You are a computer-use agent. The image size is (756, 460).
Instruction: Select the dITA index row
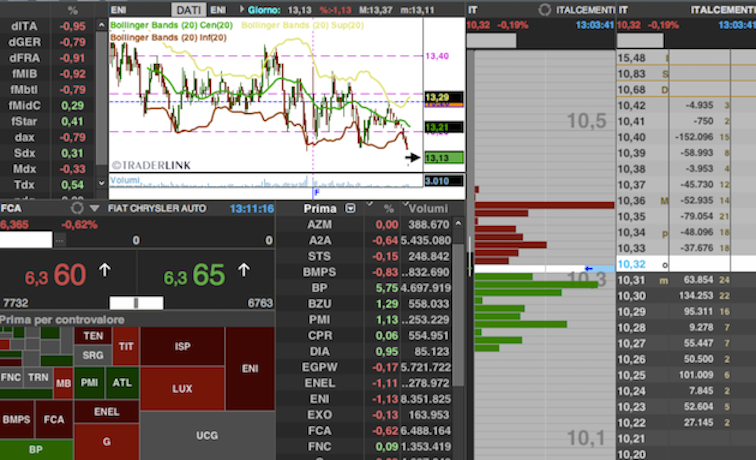pyautogui.click(x=47, y=26)
